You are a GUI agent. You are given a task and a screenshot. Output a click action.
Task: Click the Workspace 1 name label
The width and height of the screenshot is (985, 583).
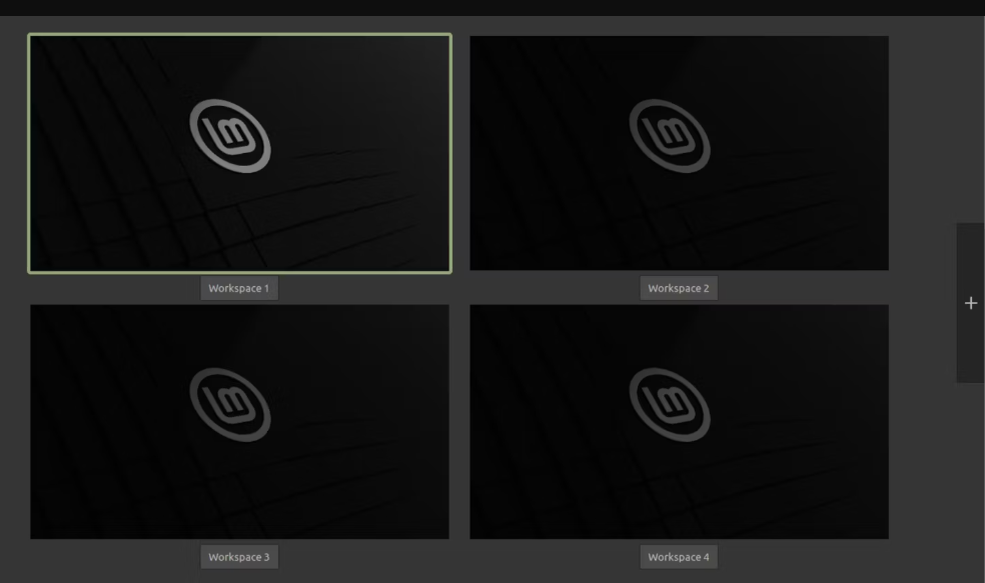239,288
